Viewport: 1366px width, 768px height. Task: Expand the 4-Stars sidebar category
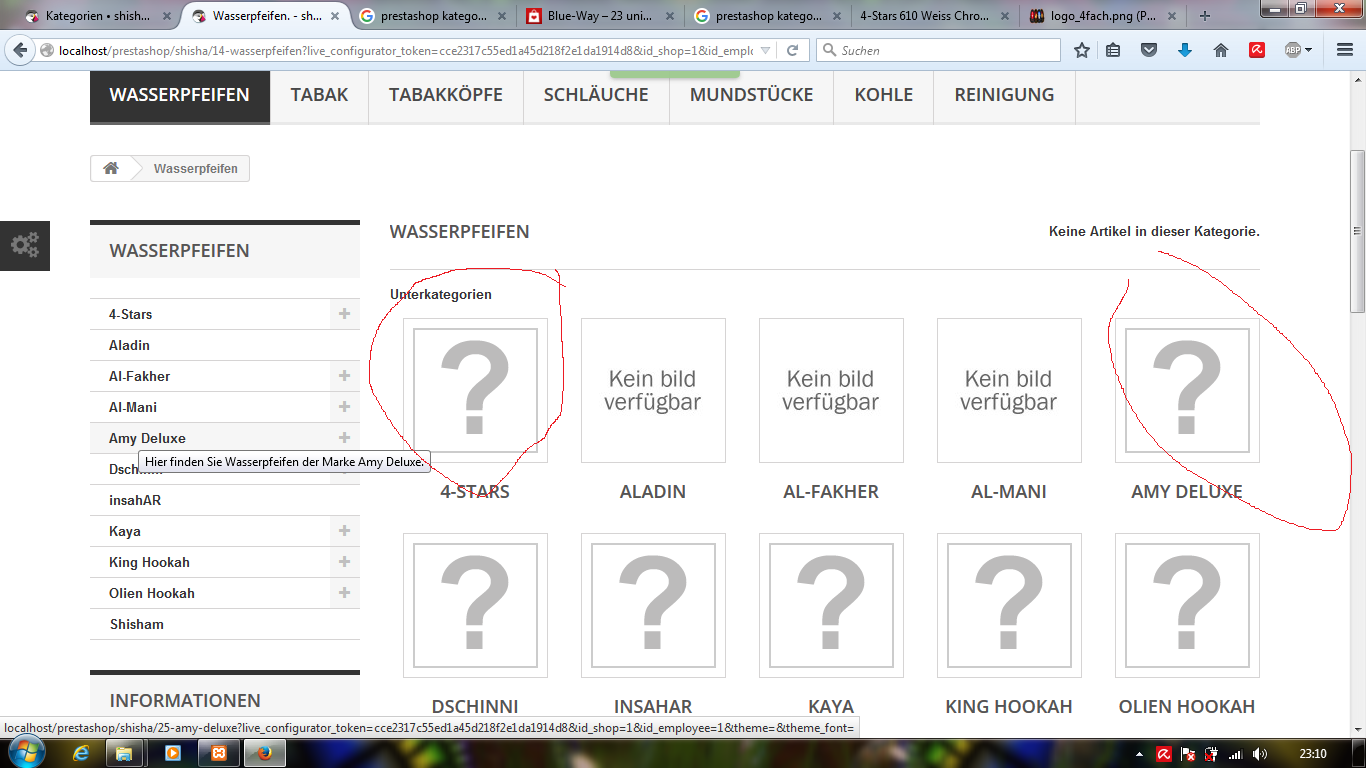[344, 314]
